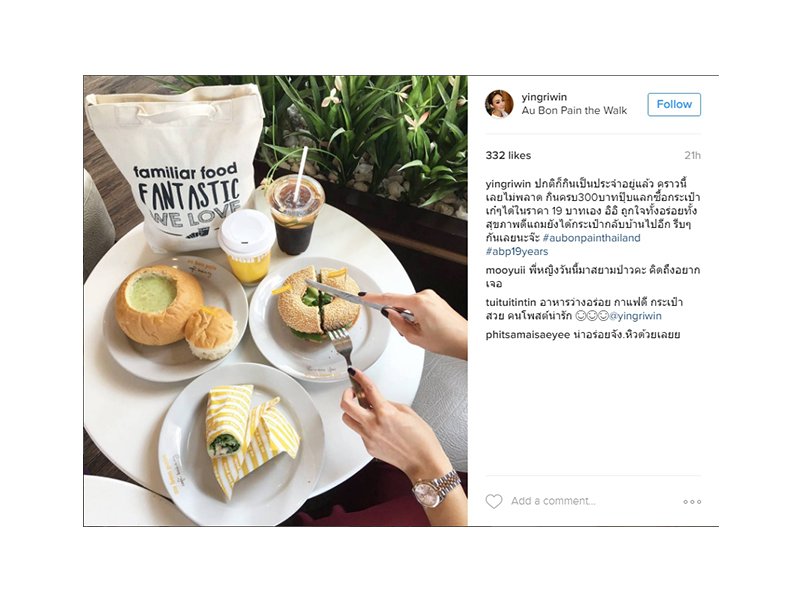This screenshot has height=600, width=800.
Task: Open commenter mooyuii's profile
Action: tap(505, 270)
